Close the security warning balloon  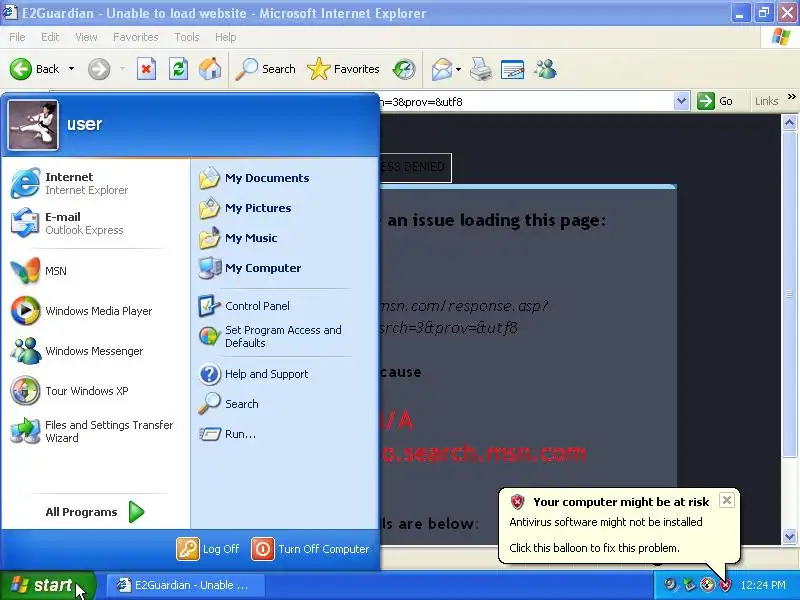pos(727,500)
